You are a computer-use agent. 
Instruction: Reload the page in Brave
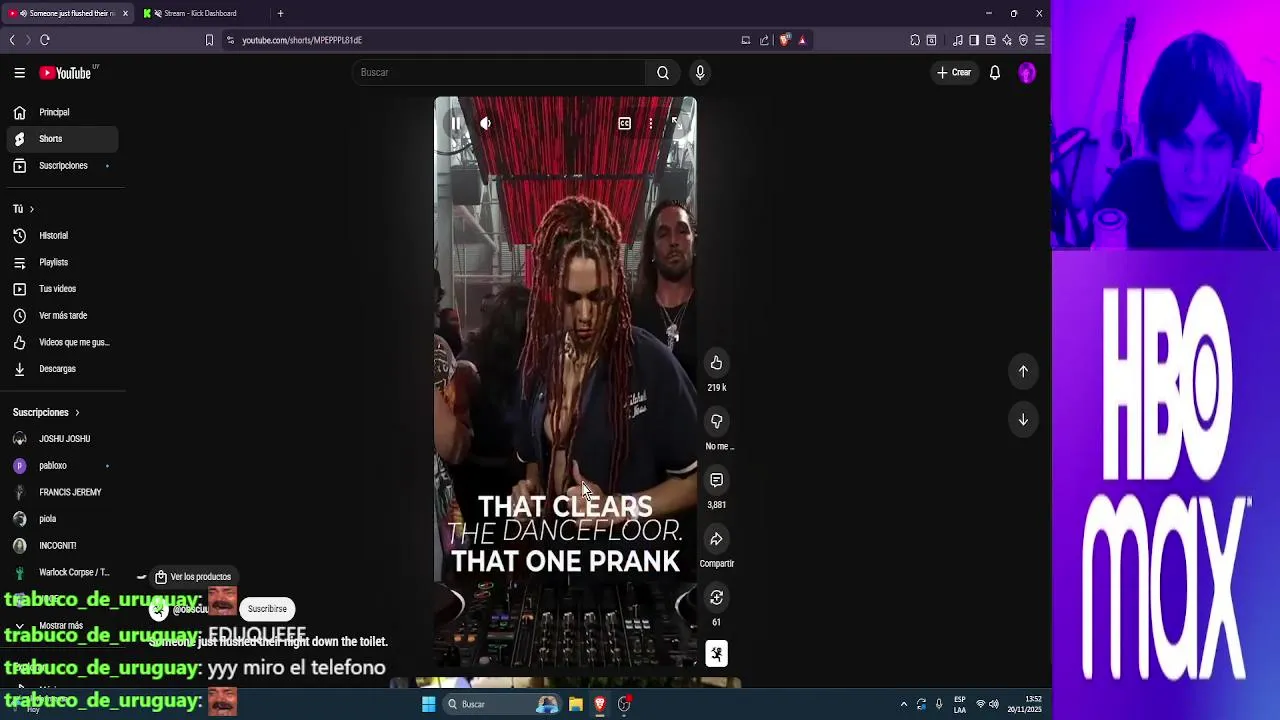pos(45,40)
